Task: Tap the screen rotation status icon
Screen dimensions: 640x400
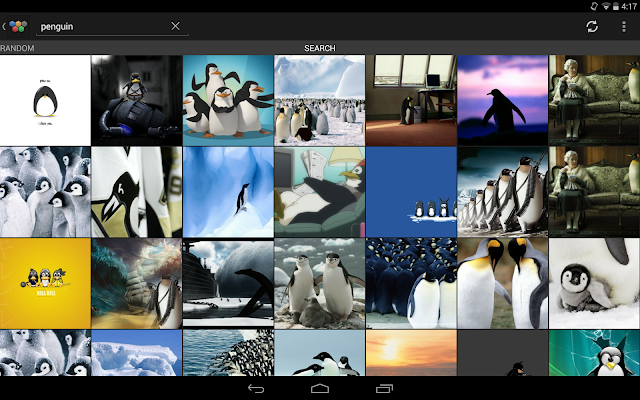Action: [x=595, y=6]
